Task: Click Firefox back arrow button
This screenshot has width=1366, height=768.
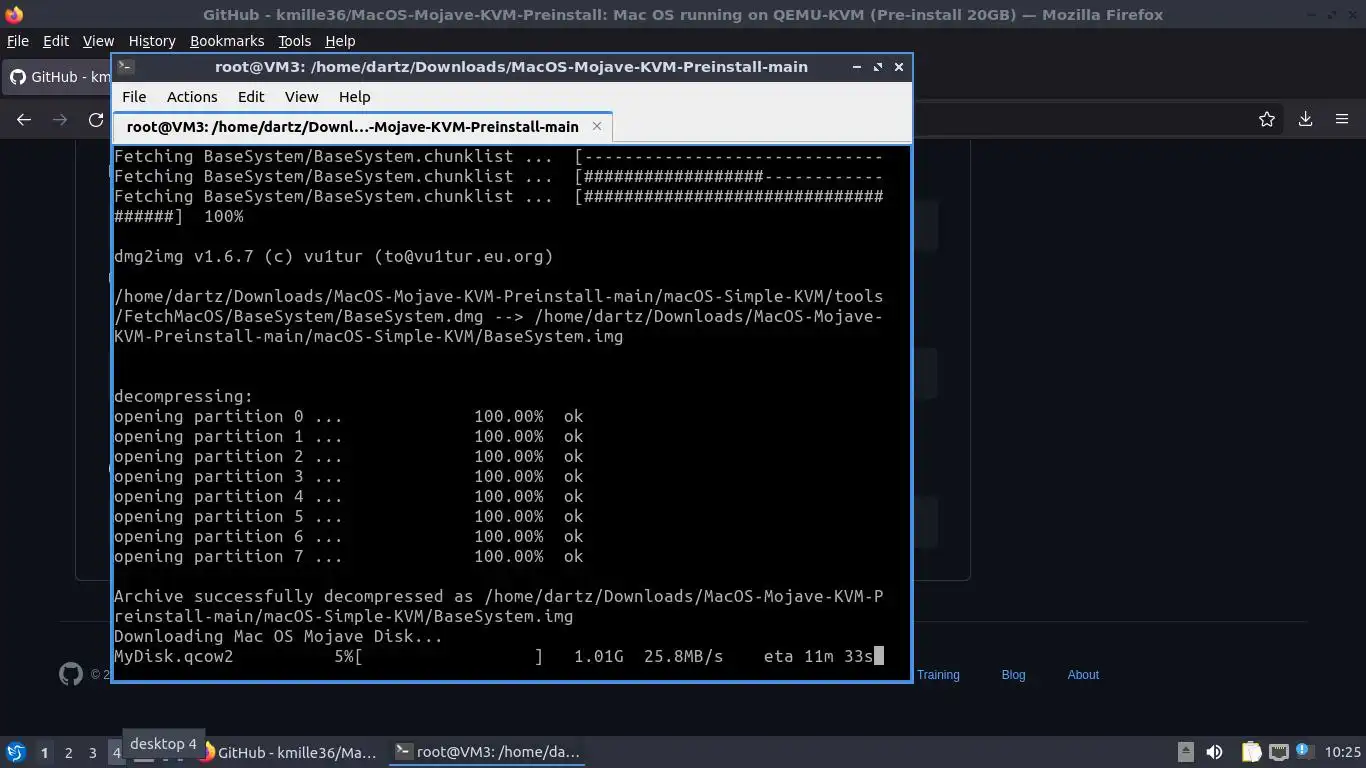Action: [24, 119]
